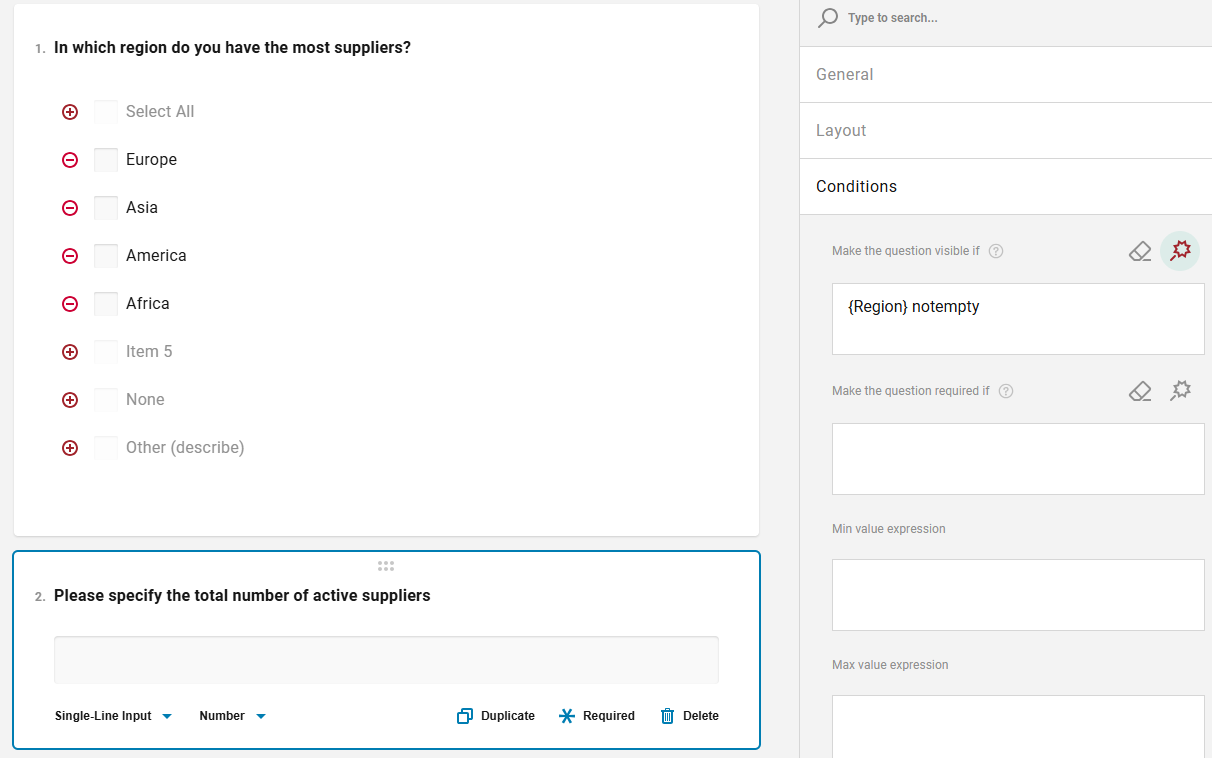Duplicate question 2
This screenshot has height=758, width=1212.
(x=496, y=716)
